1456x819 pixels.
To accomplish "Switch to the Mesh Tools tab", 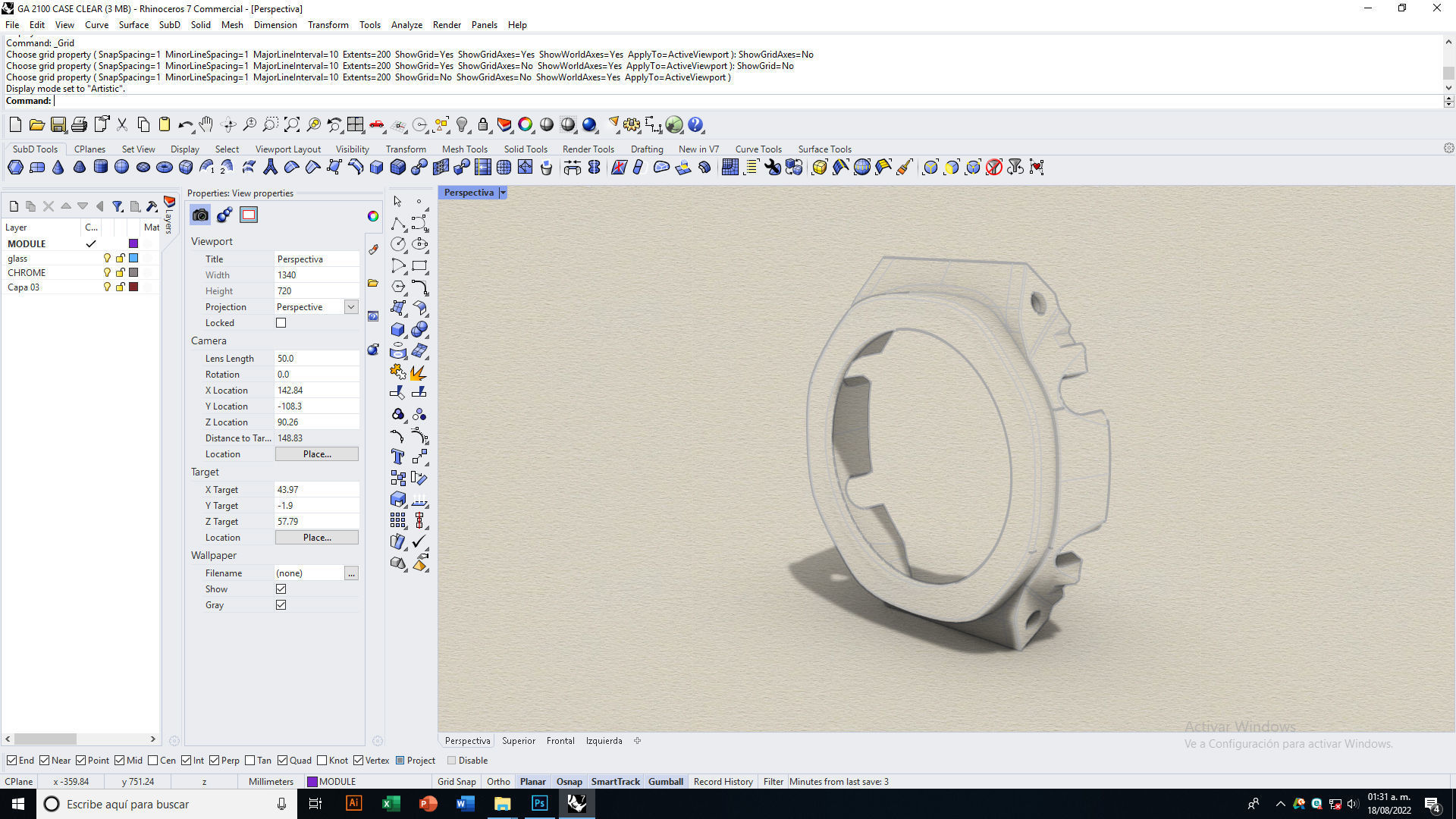I will click(464, 149).
